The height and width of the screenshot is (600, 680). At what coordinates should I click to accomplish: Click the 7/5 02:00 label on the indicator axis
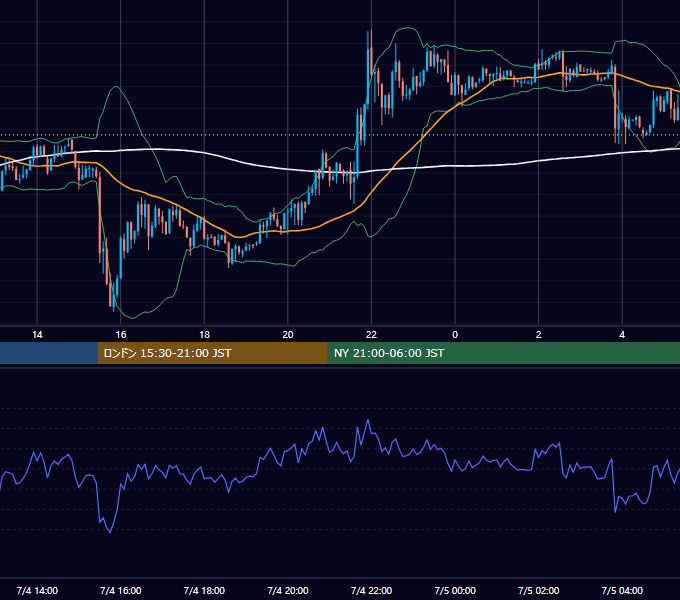539,590
